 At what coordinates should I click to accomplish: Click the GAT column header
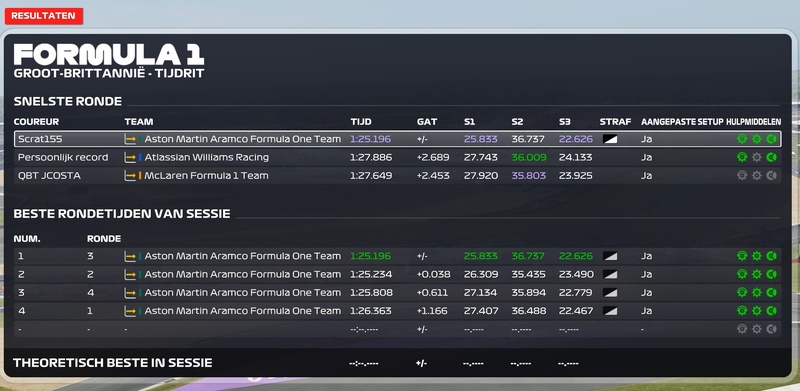coord(427,122)
